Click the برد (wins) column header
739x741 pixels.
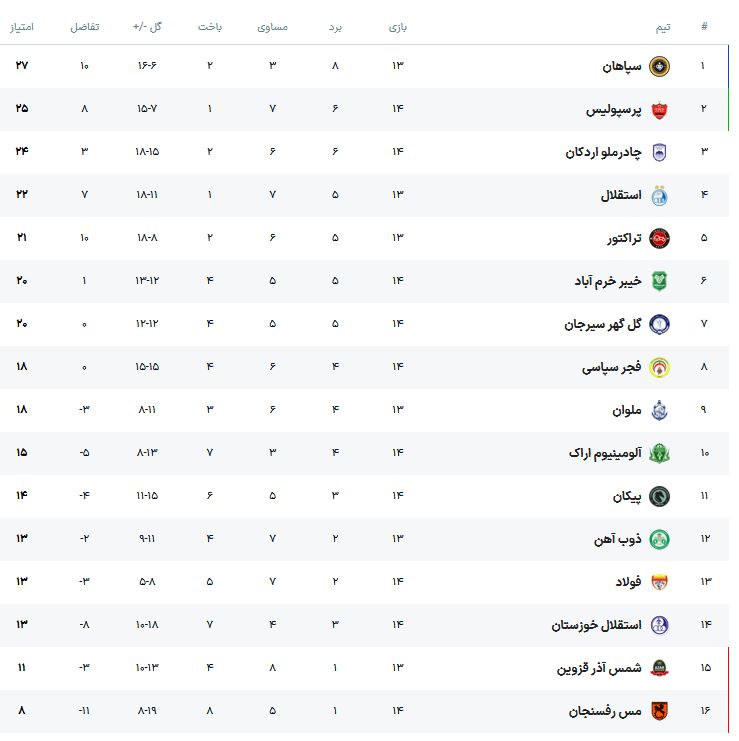(336, 26)
